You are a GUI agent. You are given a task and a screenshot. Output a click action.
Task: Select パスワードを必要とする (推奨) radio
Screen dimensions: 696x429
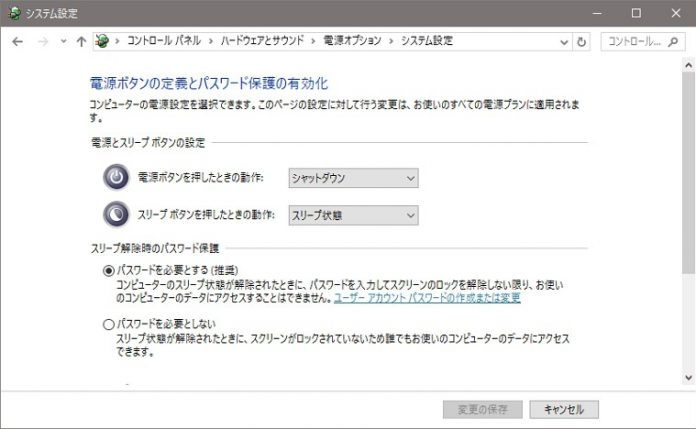(109, 270)
